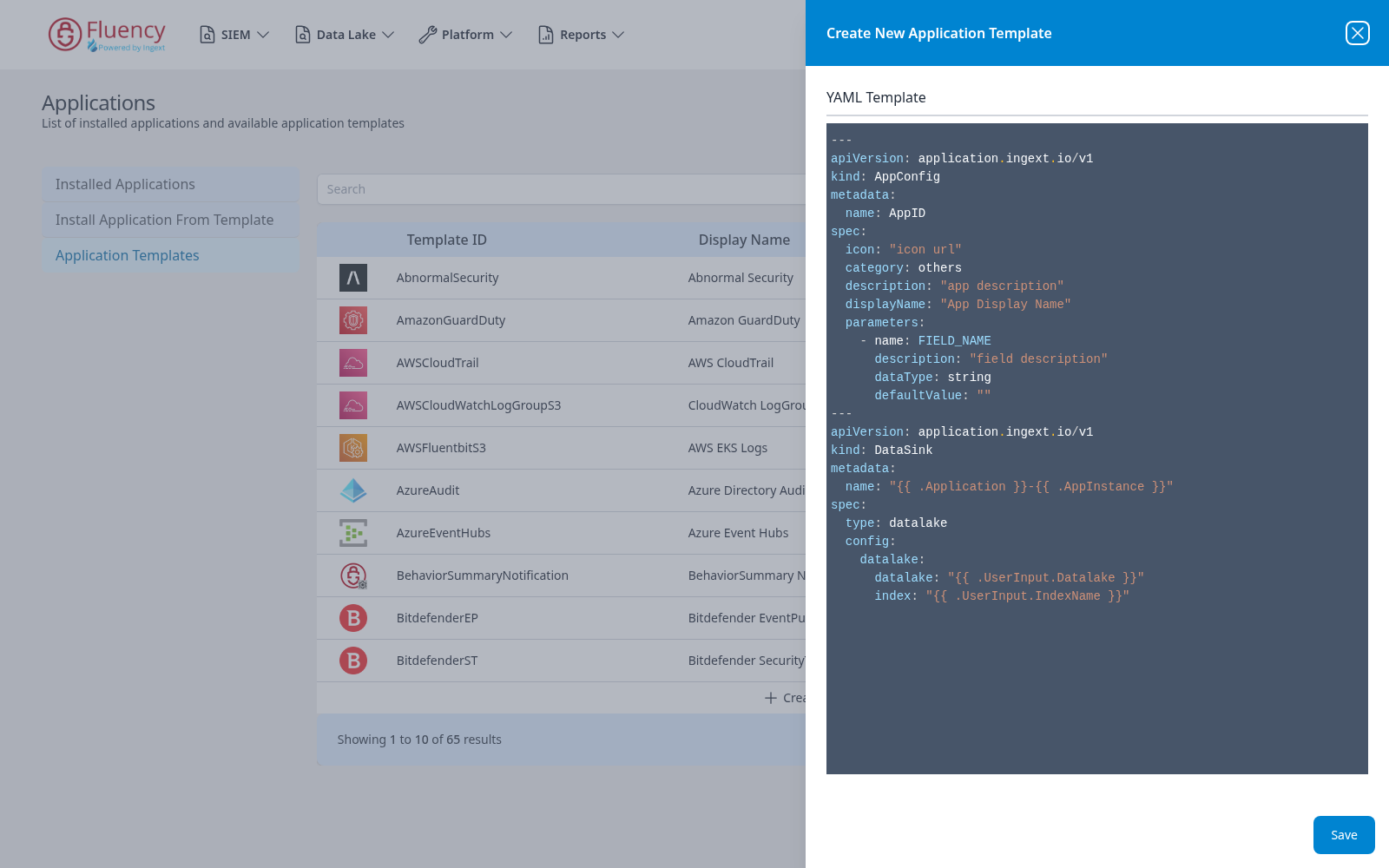The width and height of the screenshot is (1389, 868).
Task: Click the BehaviorSummaryNotification icon
Action: coord(353,575)
